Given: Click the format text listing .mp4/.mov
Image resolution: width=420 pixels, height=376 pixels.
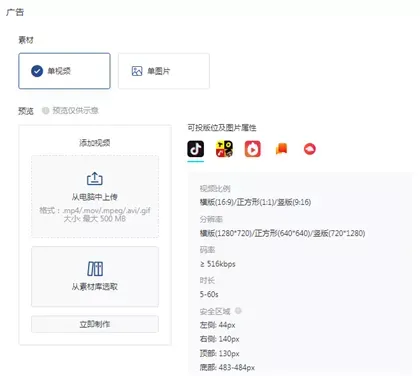Looking at the screenshot, I should 95,211.
